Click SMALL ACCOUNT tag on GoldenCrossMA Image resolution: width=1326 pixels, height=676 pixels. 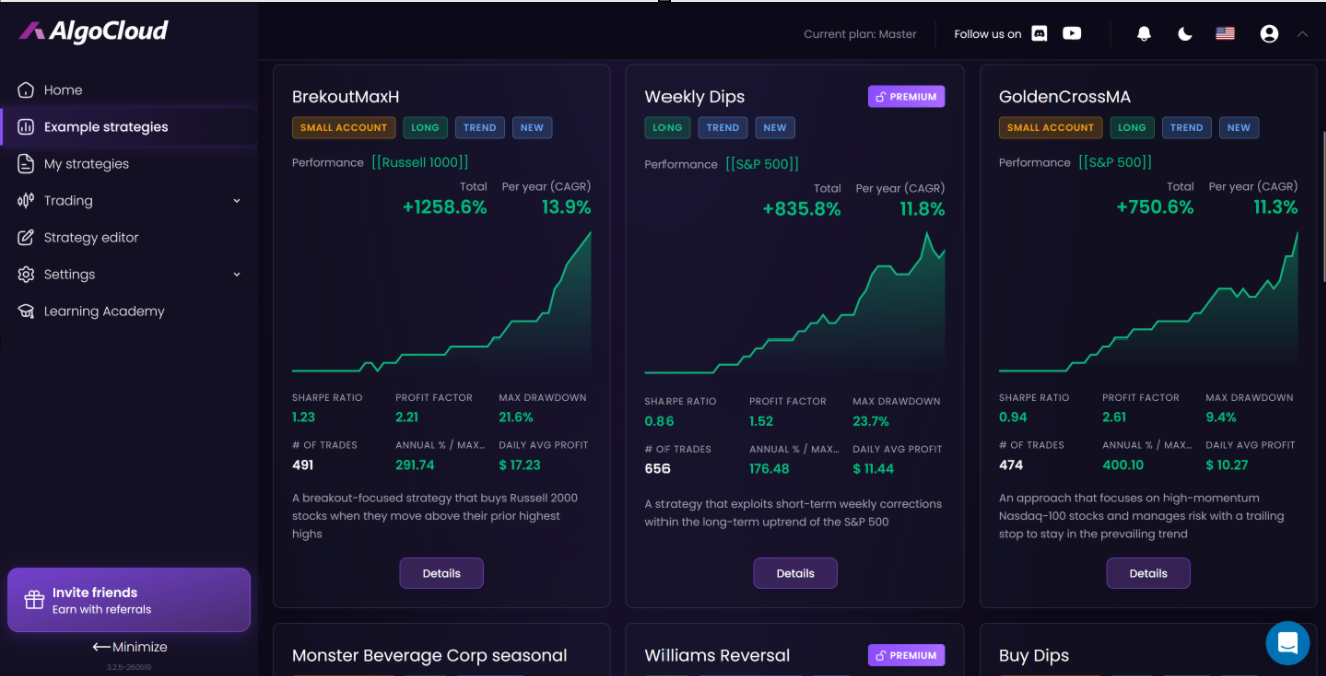pos(1051,128)
